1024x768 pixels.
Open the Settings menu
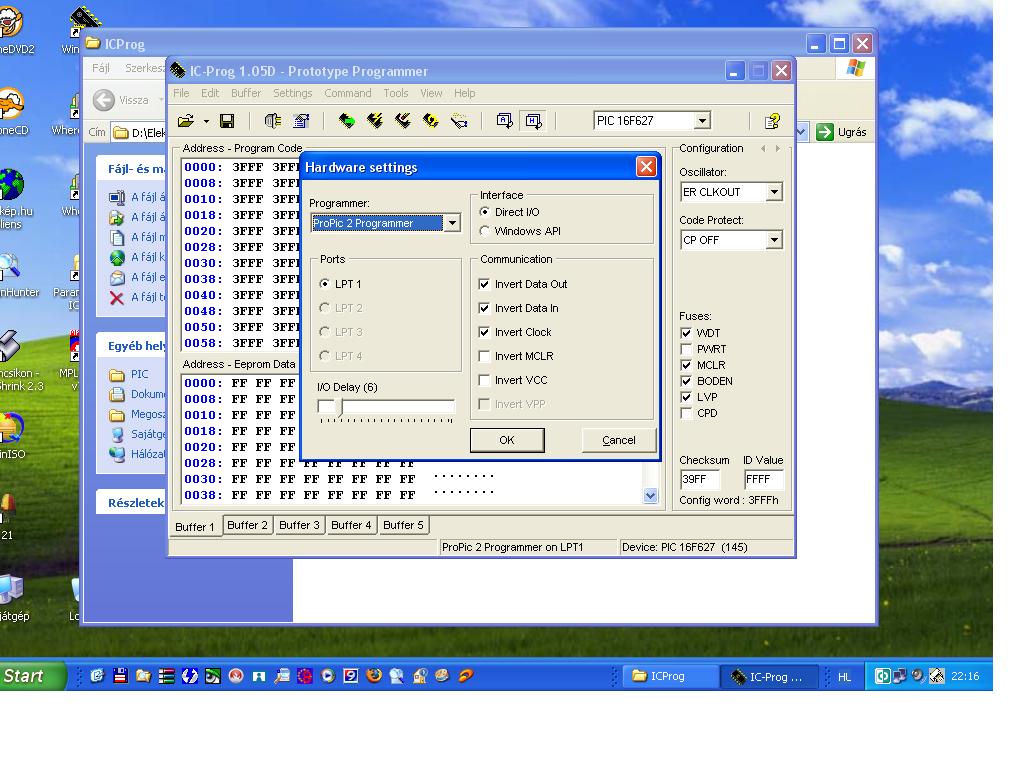[x=293, y=93]
